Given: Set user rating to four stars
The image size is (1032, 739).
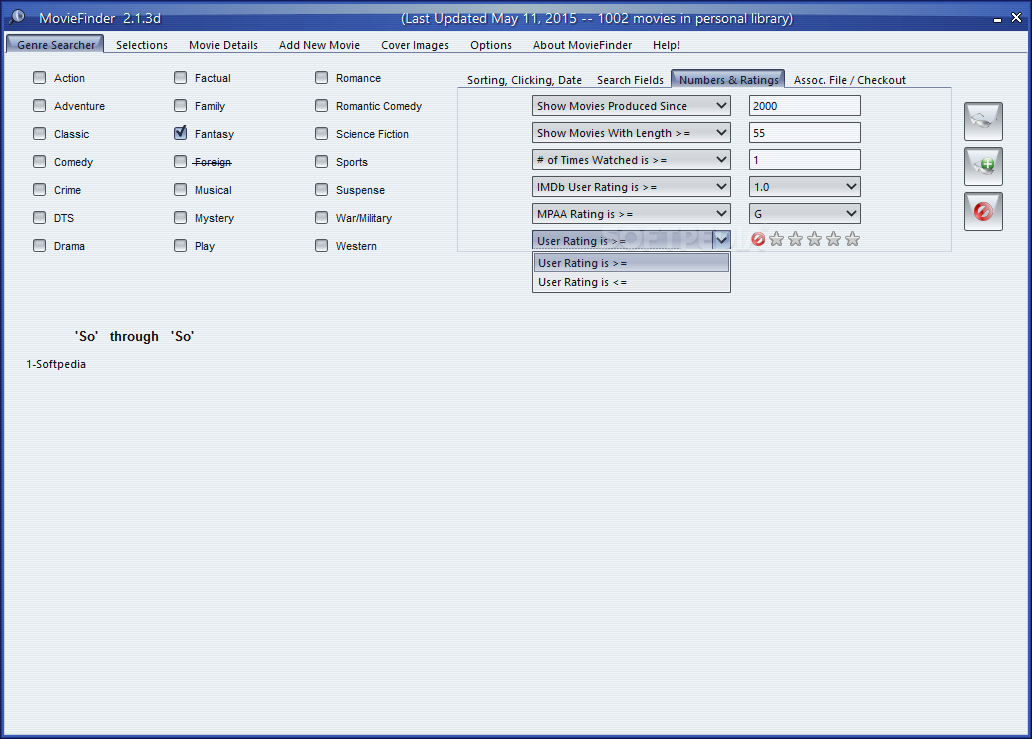Looking at the screenshot, I should tap(834, 239).
